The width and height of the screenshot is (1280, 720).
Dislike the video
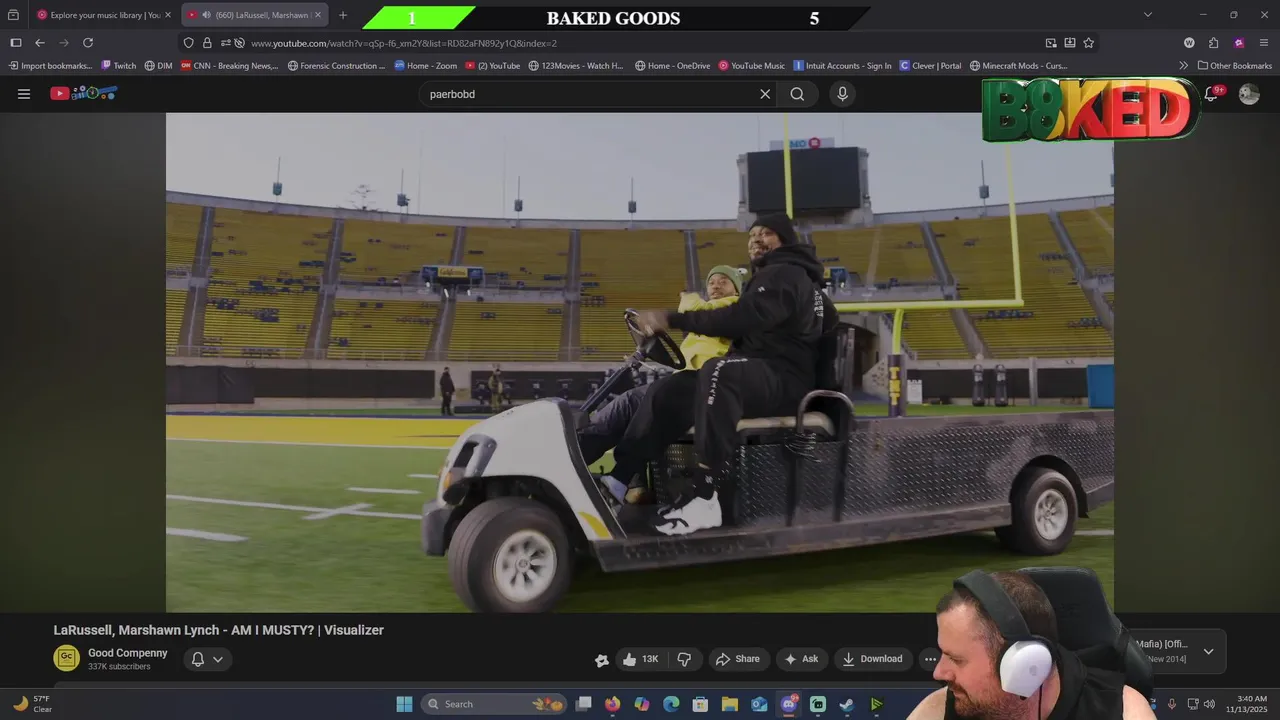(684, 659)
